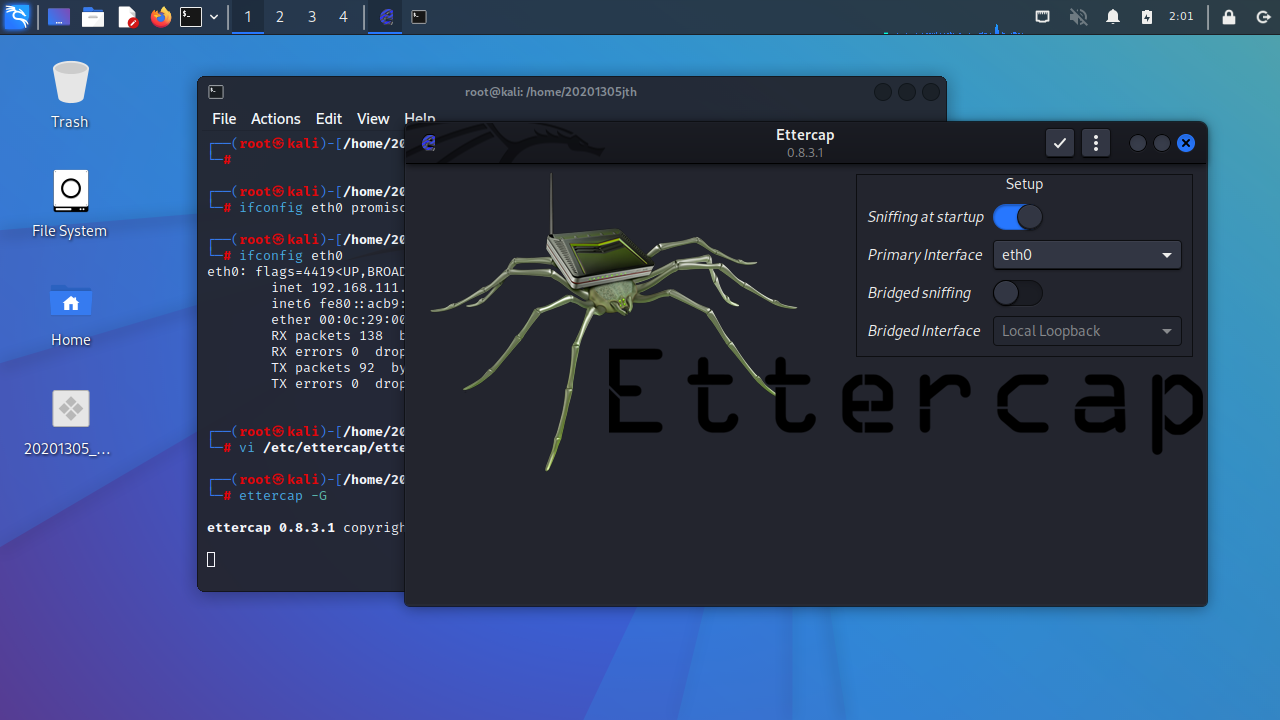Open Kali applications menu icon
Screen dimensions: 1280x720
(x=17, y=16)
